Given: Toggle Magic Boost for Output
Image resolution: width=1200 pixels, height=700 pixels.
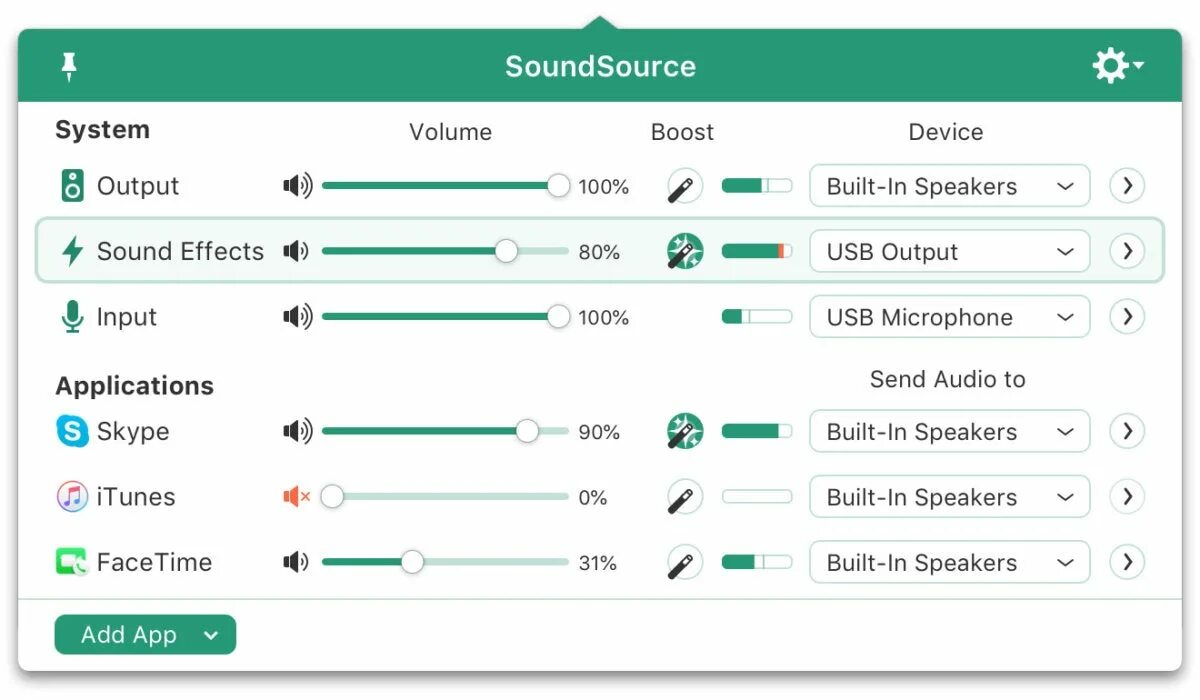Looking at the screenshot, I should [x=685, y=186].
